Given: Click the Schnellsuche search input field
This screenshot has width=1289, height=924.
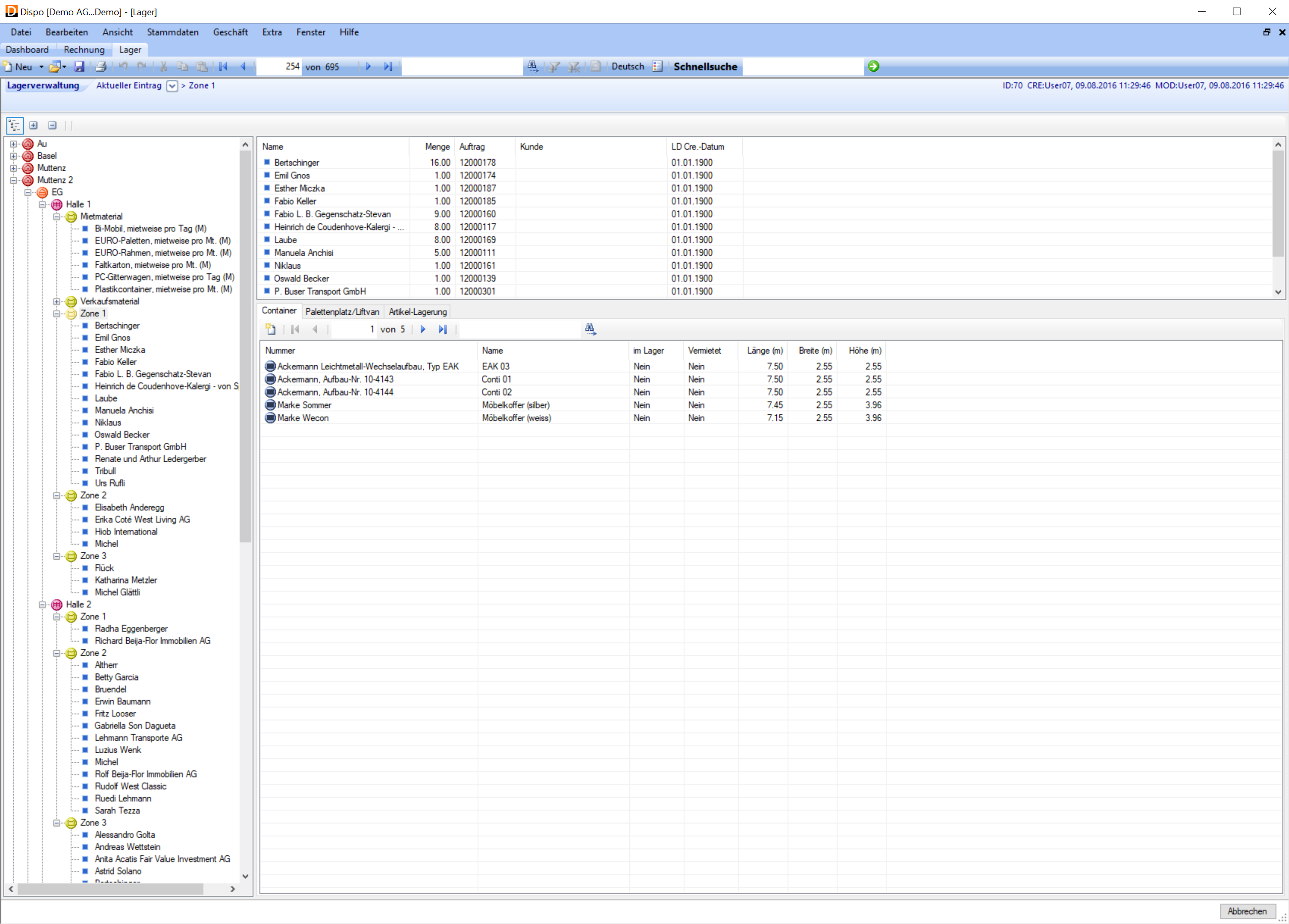Looking at the screenshot, I should tap(803, 67).
